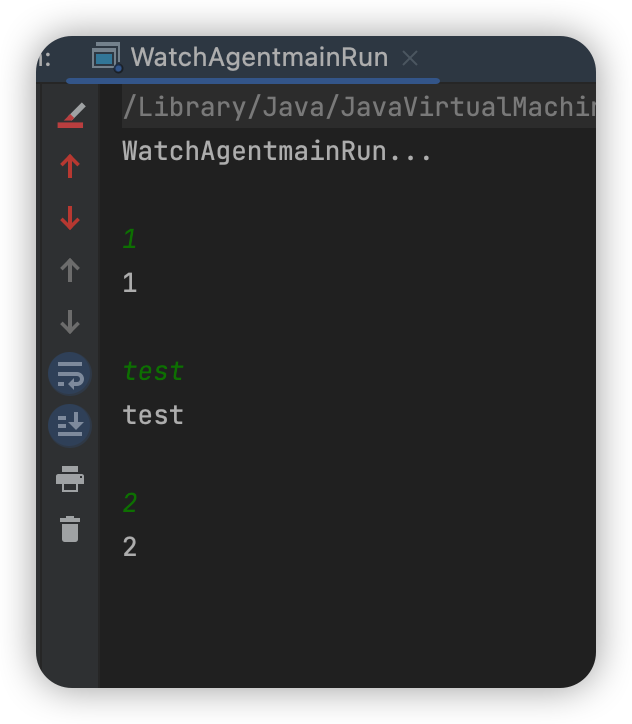This screenshot has height=724, width=632.
Task: Toggle scroll to end of output
Action: tap(70, 425)
